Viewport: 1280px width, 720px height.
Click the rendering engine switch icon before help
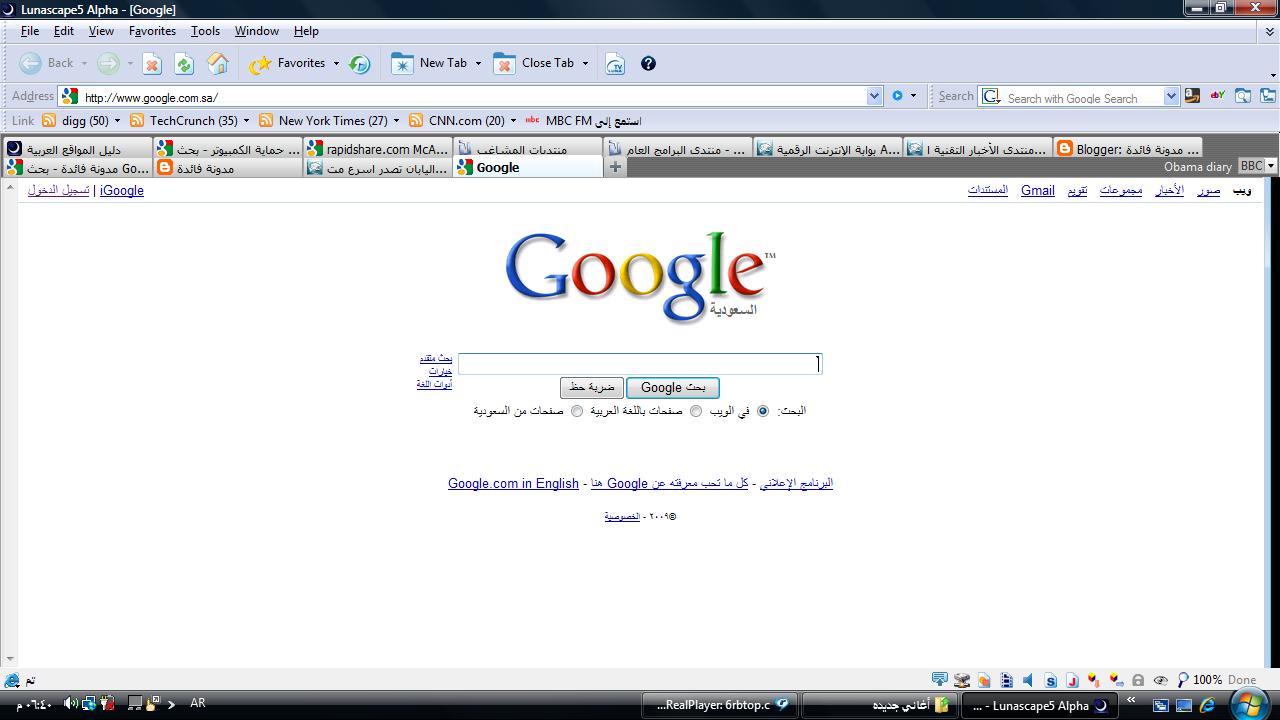tap(615, 64)
